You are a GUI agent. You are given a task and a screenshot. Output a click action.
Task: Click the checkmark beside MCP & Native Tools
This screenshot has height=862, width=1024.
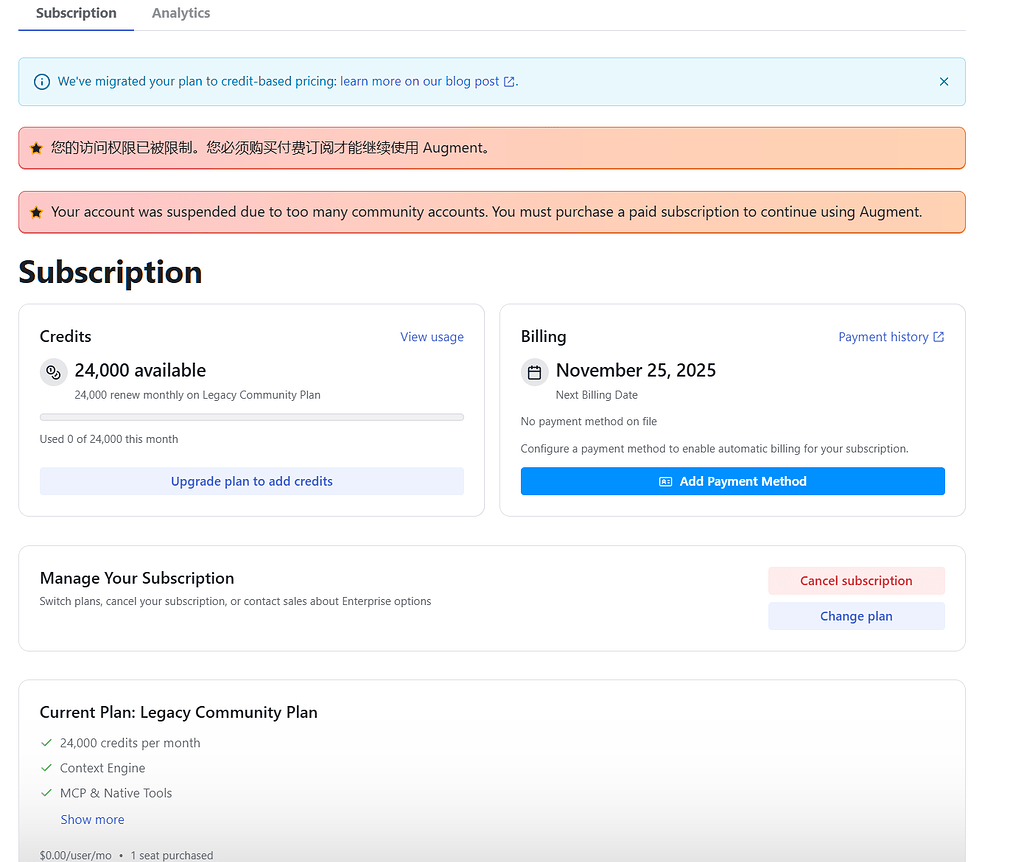point(46,793)
